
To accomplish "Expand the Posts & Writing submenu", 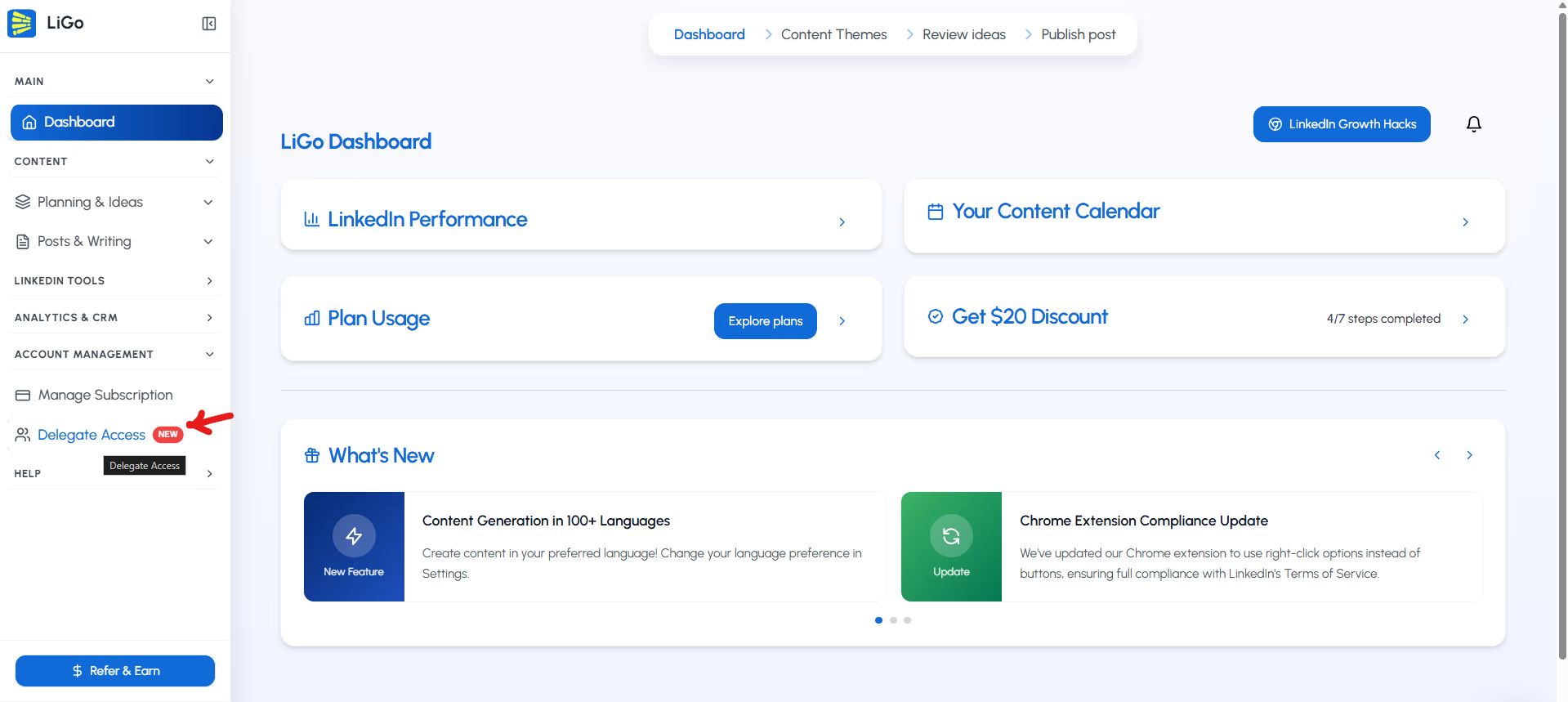I will (208, 242).
